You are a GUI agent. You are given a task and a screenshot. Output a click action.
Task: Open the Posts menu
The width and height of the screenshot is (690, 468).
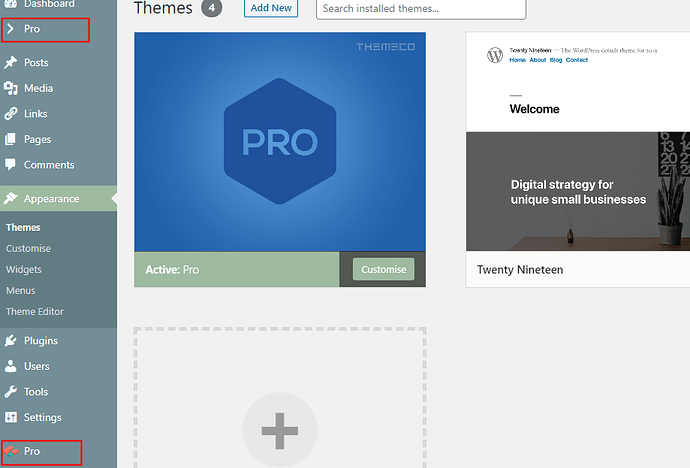point(36,62)
